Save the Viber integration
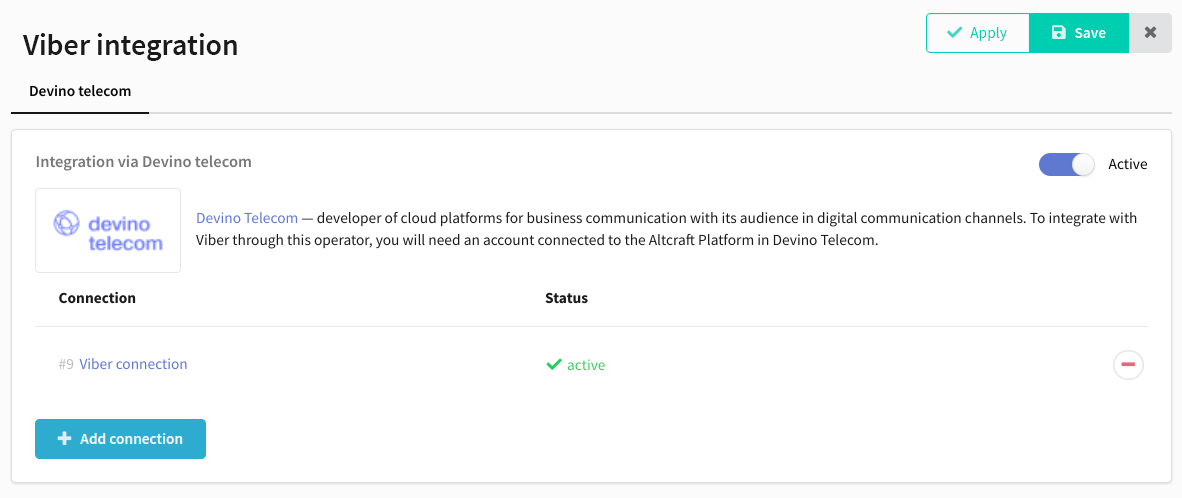Screen dimensions: 1182x498 [x=1079, y=33]
